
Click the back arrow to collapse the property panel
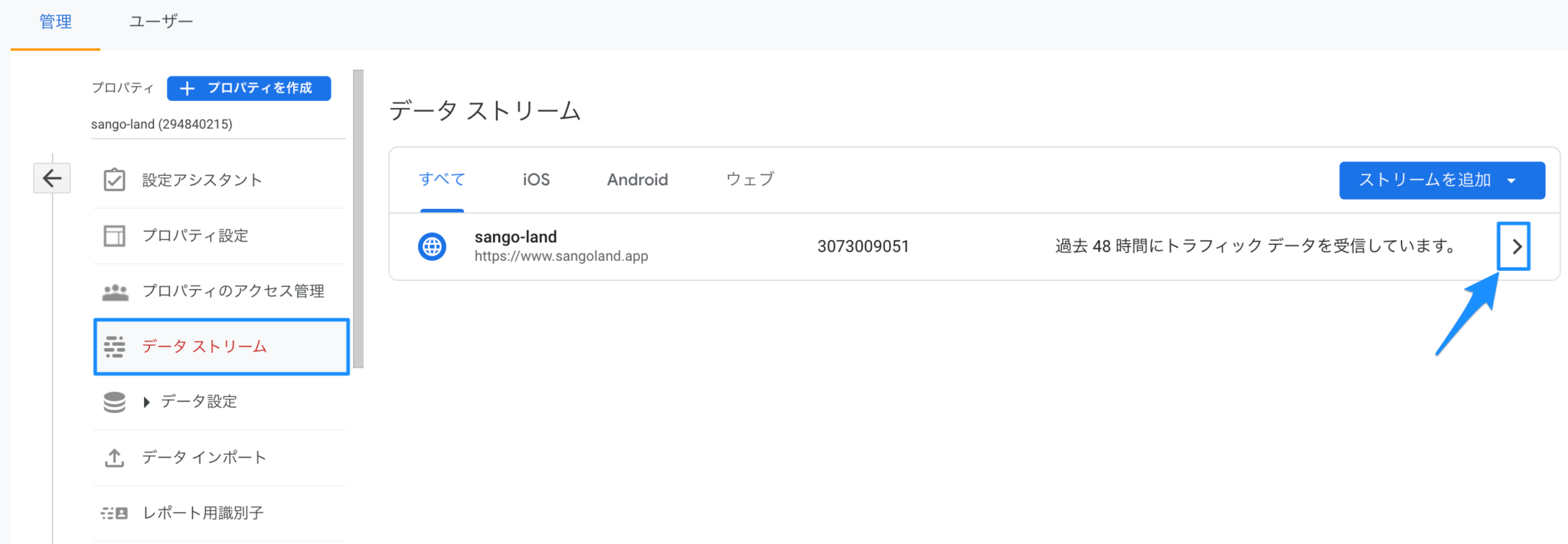coord(51,178)
